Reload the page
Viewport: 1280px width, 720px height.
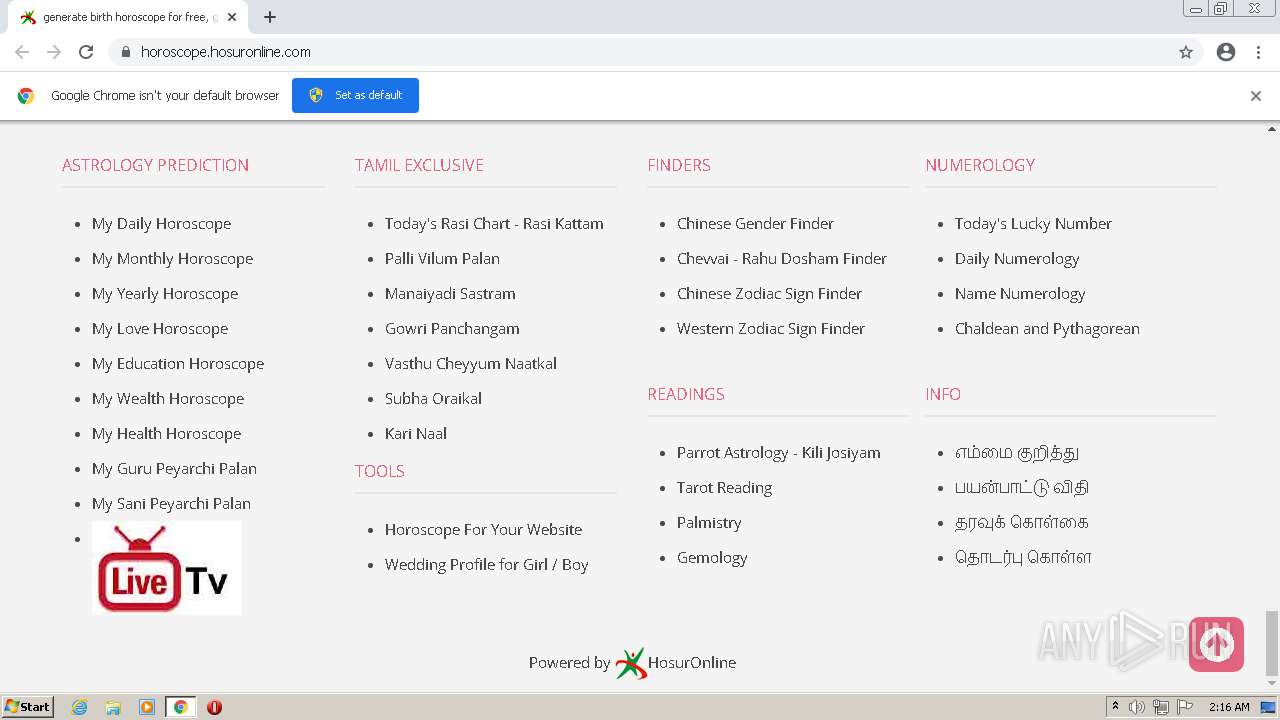[x=86, y=52]
